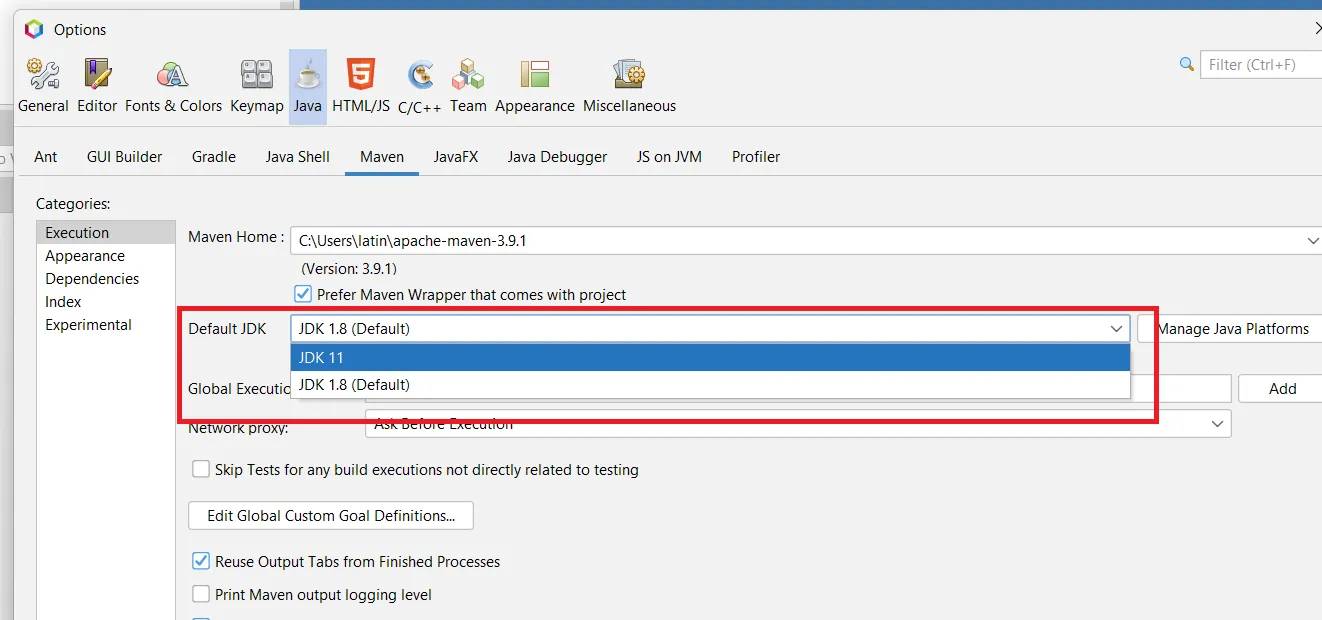Click the Add button
1322x620 pixels.
pyautogui.click(x=1282, y=388)
